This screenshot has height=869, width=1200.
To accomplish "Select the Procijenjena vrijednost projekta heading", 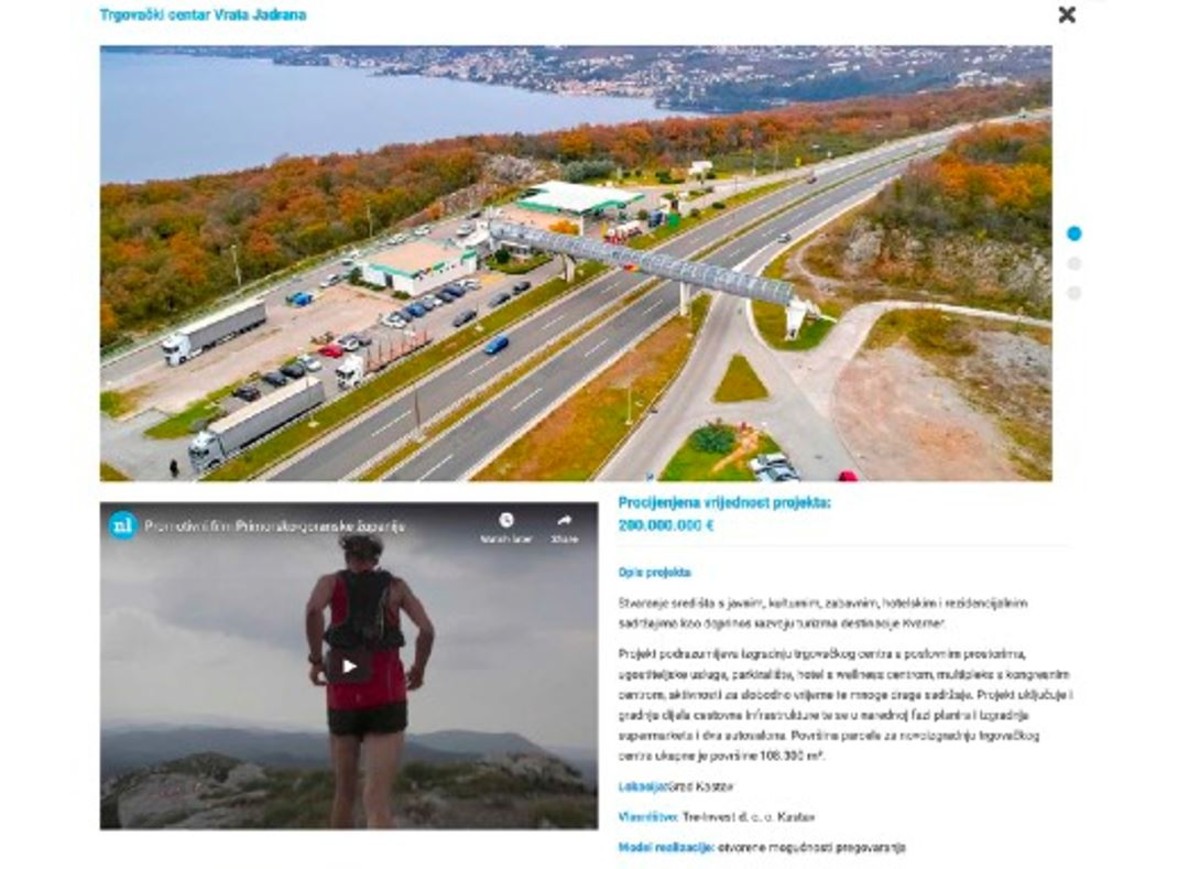I will 724,503.
